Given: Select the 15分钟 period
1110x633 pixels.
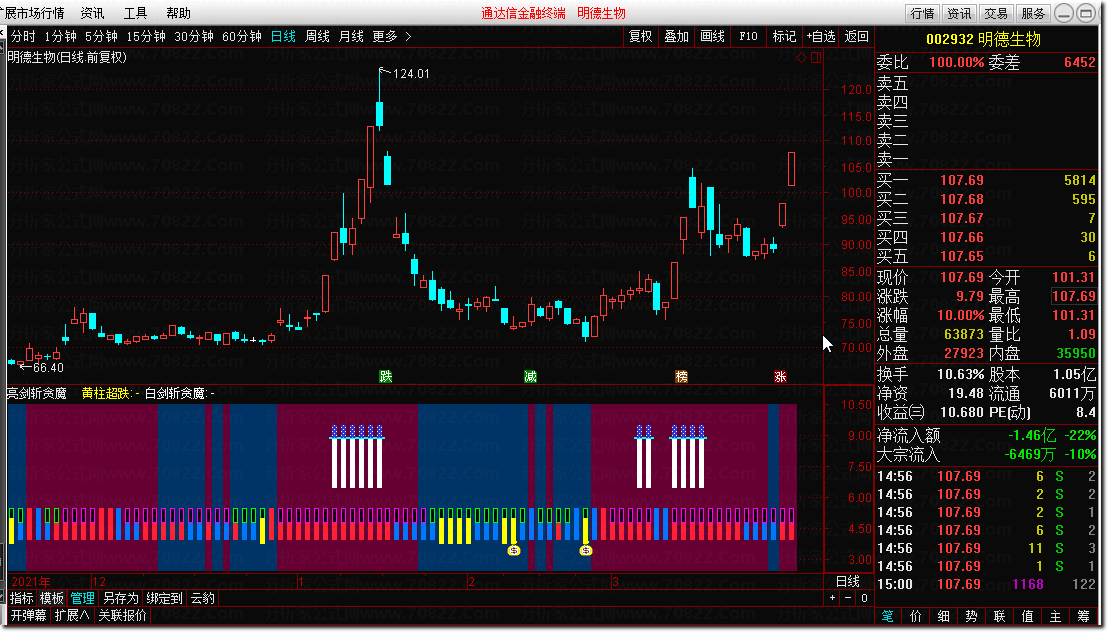Looking at the screenshot, I should [146, 36].
